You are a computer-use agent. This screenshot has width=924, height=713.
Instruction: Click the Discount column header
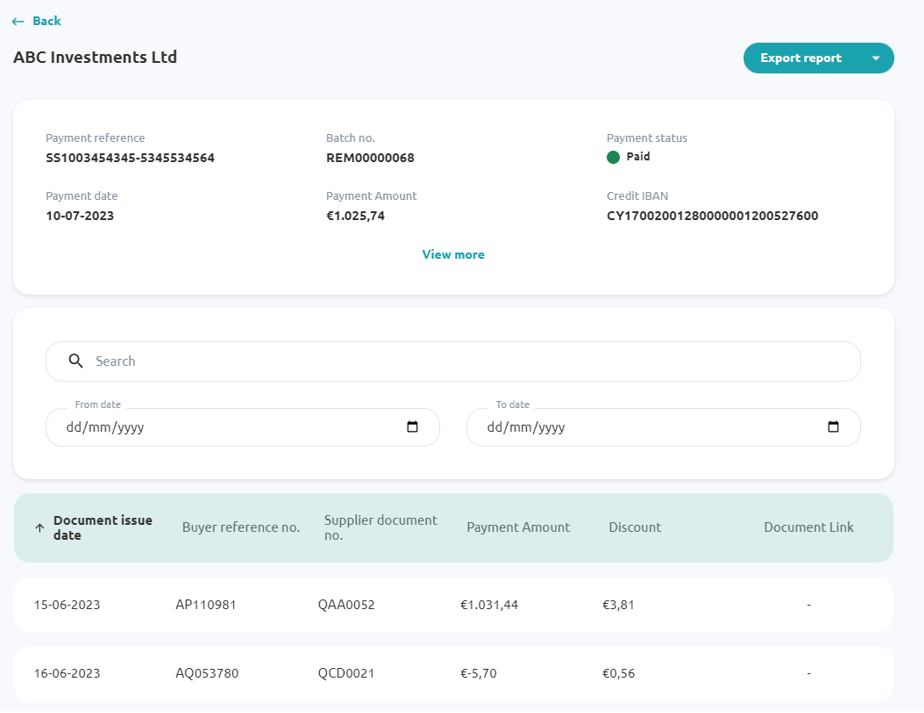click(x=635, y=527)
